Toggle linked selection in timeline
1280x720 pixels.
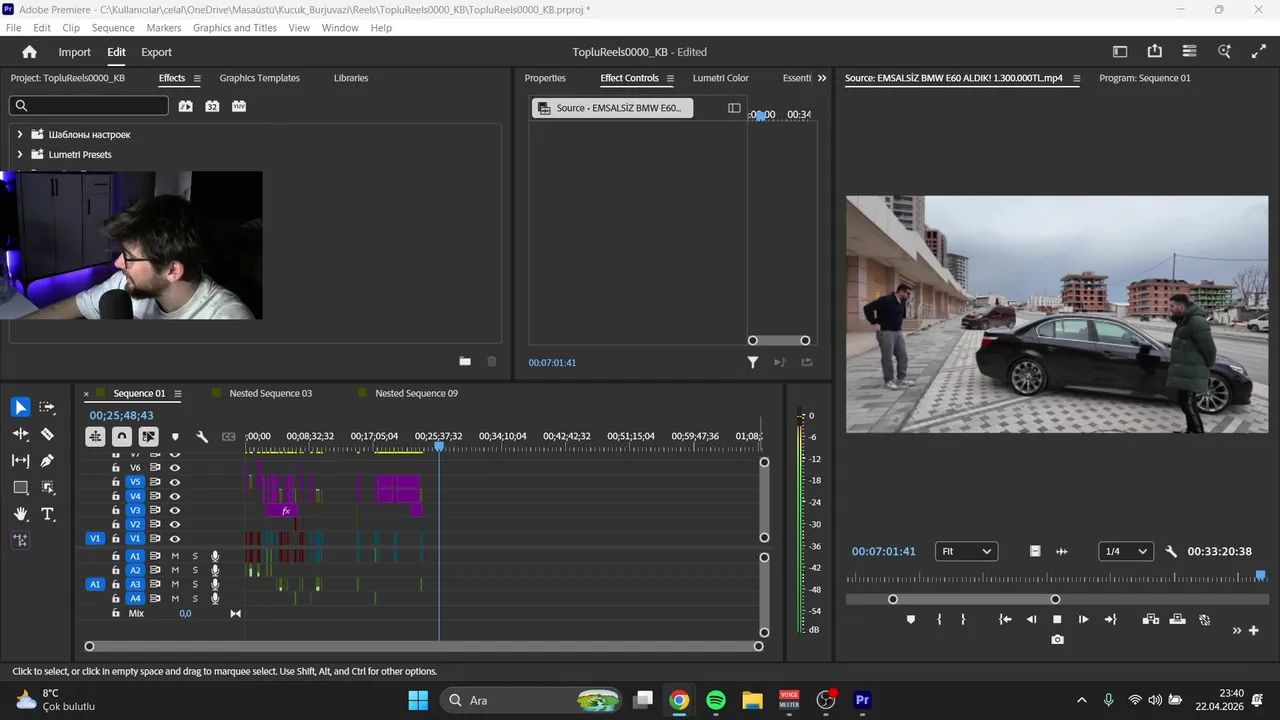148,437
